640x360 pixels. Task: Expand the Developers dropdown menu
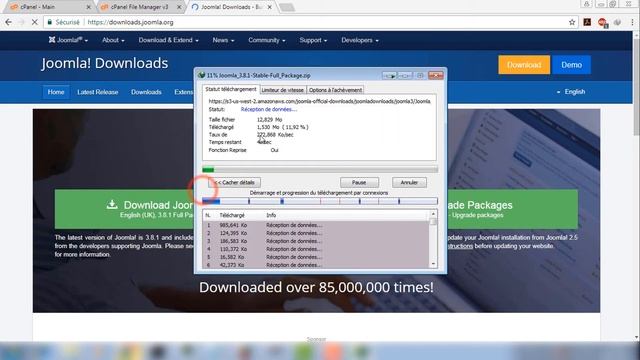(x=360, y=40)
